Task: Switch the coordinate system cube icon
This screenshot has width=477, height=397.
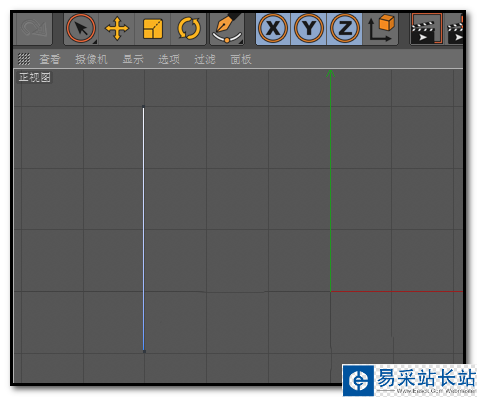Action: (381, 29)
